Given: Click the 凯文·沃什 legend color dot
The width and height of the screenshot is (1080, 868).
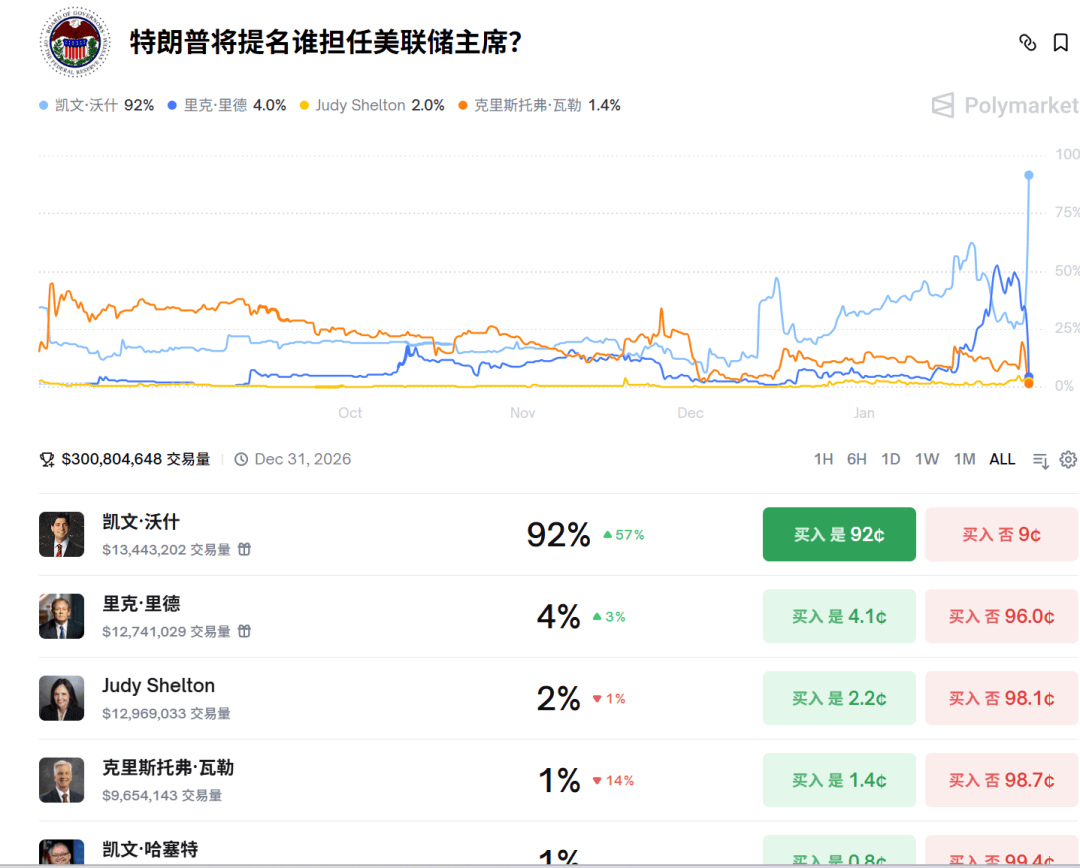Looking at the screenshot, I should coord(44,105).
